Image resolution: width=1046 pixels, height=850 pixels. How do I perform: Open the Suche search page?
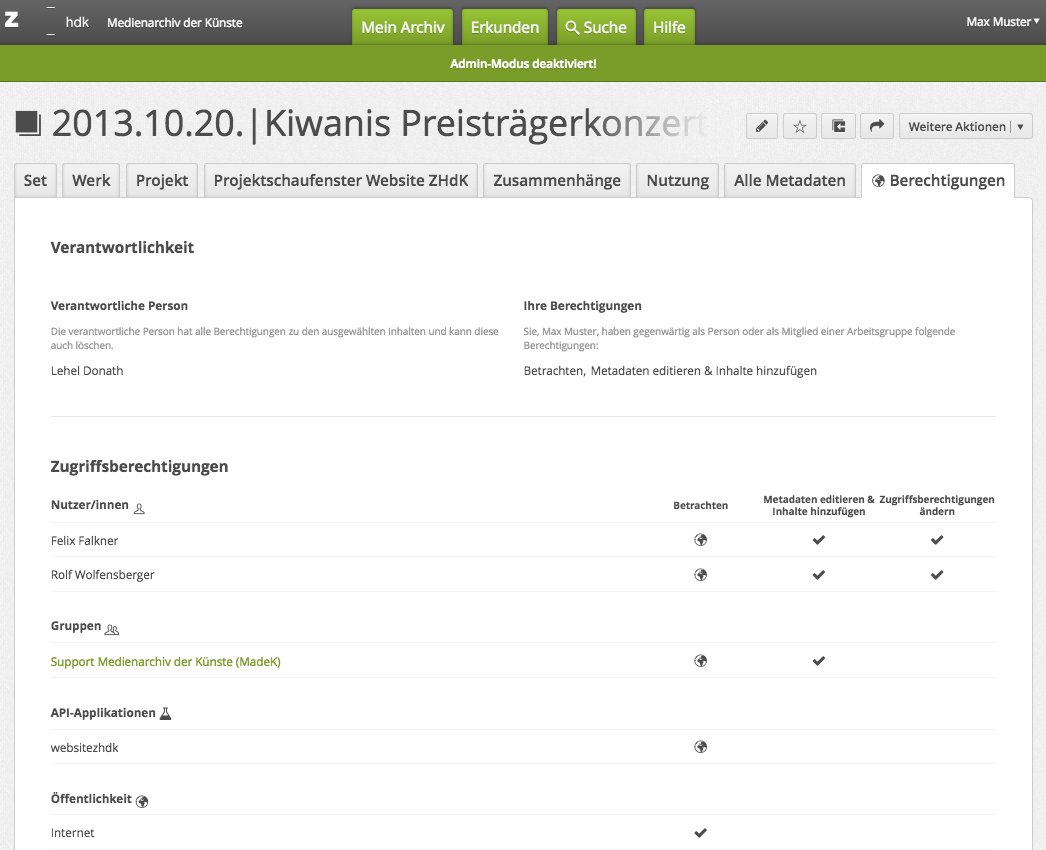(x=596, y=27)
